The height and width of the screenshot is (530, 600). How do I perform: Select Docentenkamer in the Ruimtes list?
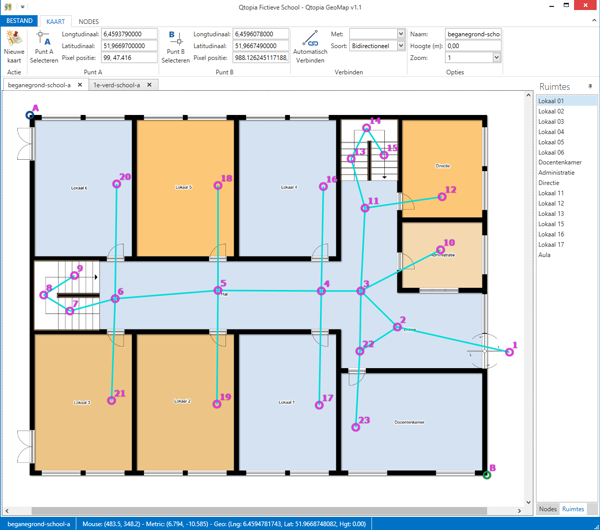coord(560,162)
